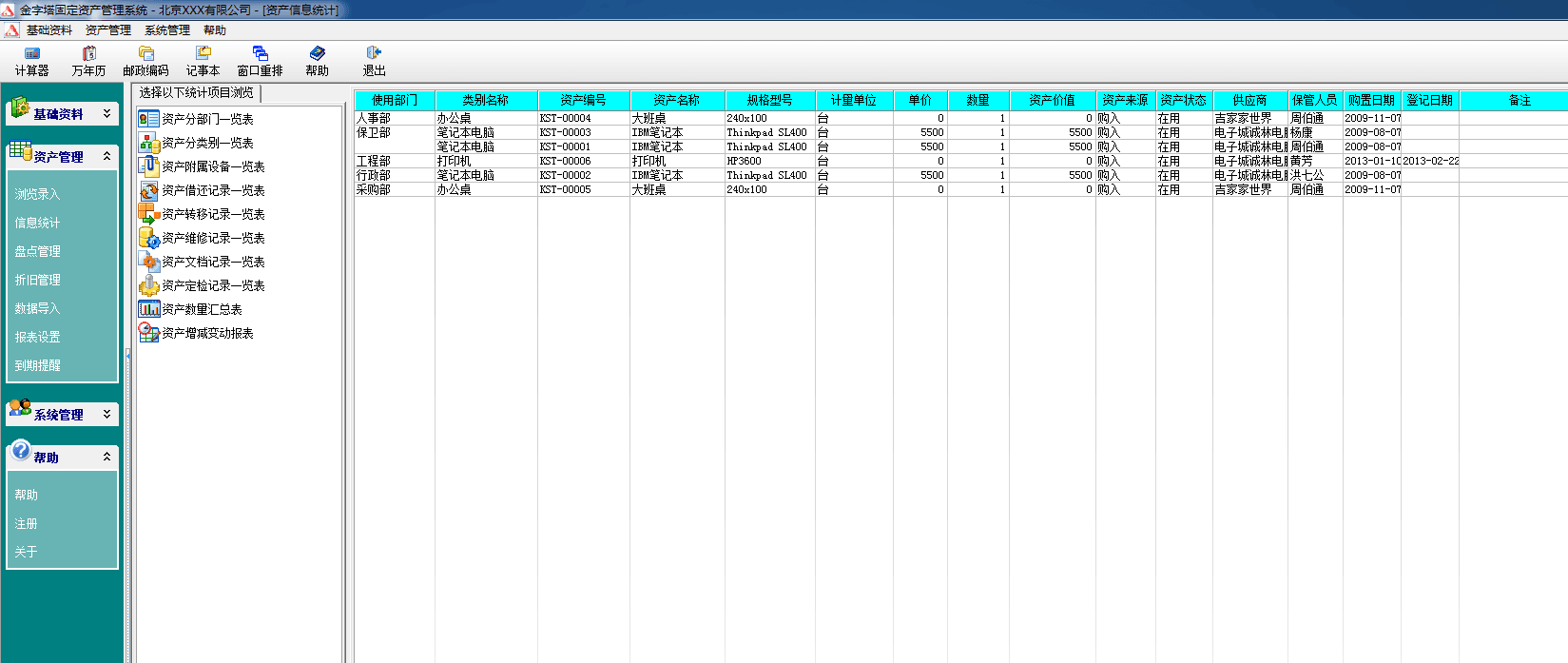Viewport: 1568px width, 663px height.
Task: Click 帮助 link inside help sidebar panel
Action: 26,496
